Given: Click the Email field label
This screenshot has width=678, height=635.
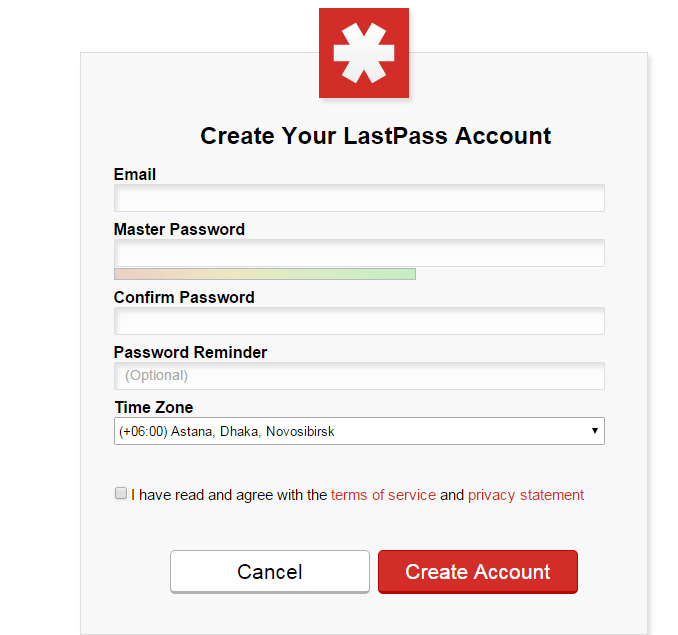Looking at the screenshot, I should pos(135,174).
